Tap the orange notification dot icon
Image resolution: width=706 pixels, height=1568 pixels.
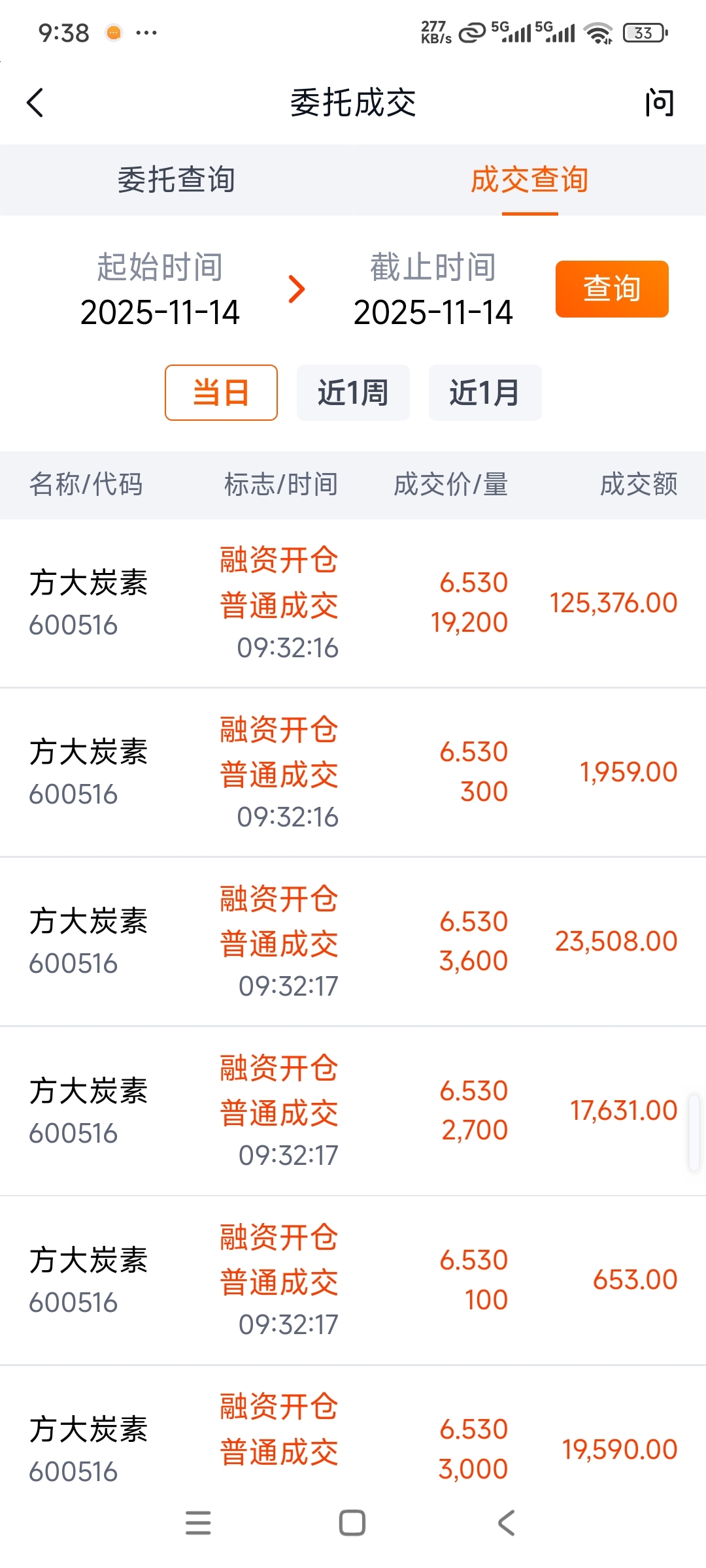(114, 33)
